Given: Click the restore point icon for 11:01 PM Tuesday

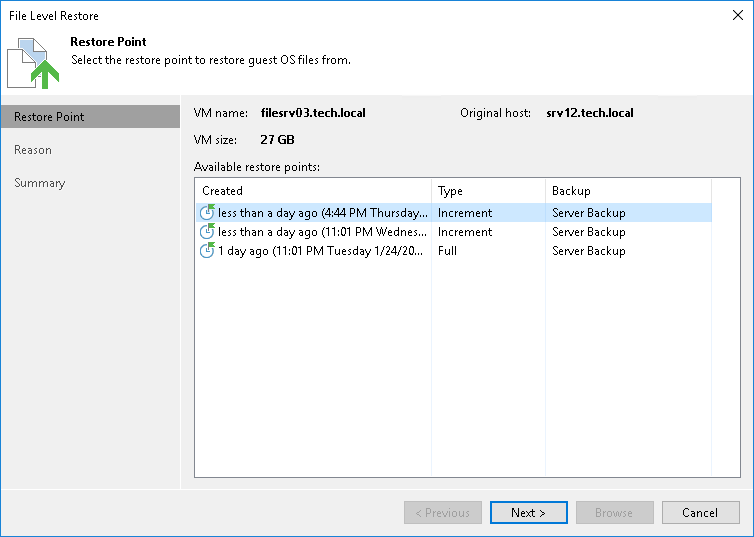Looking at the screenshot, I should 207,250.
